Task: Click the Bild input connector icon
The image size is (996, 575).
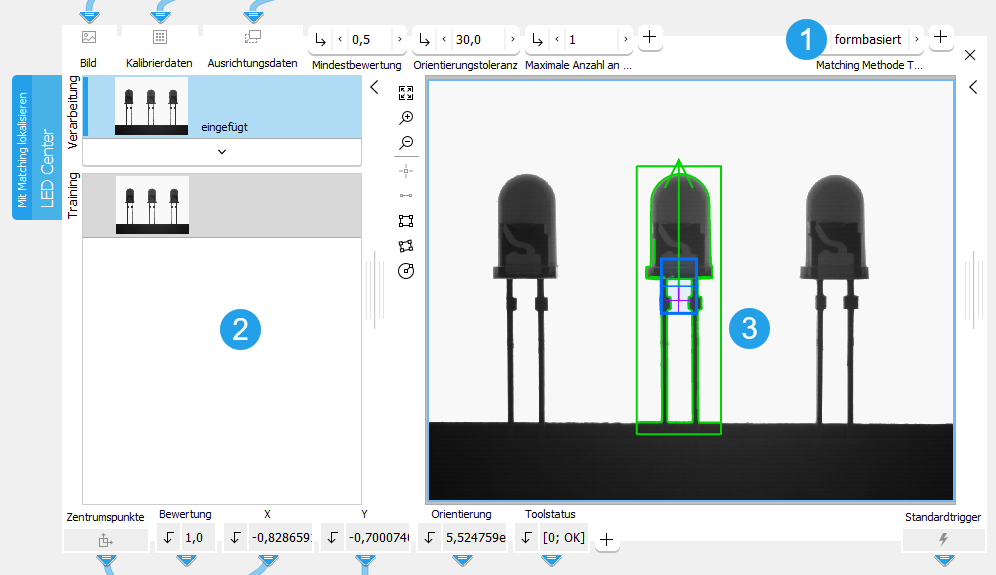Action: (x=89, y=37)
